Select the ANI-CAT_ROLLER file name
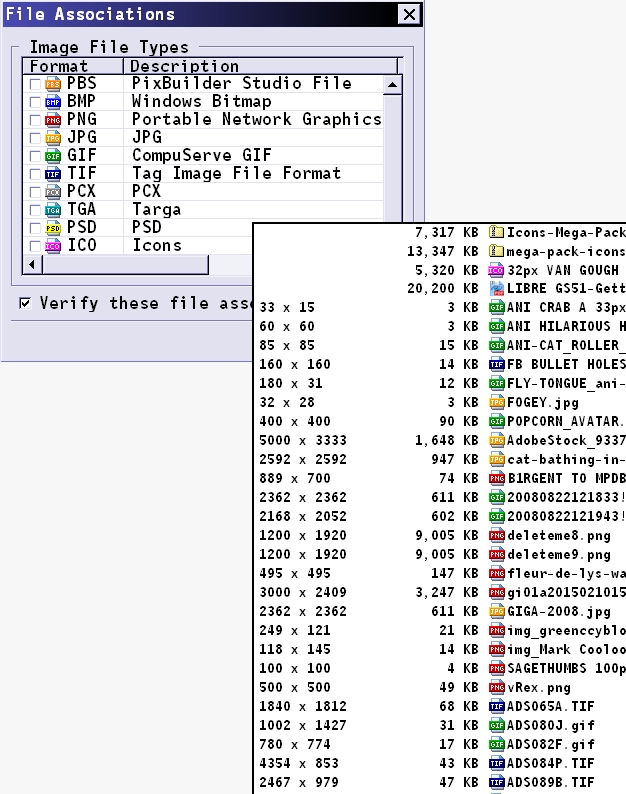626x794 pixels. pos(566,346)
